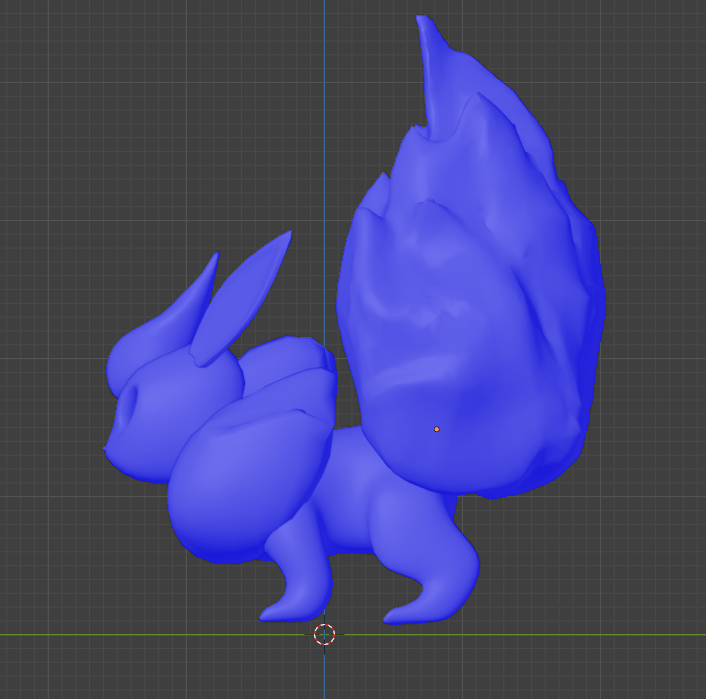Click empty grid space in bottom-right corner
This screenshot has width=706, height=699.
click(x=640, y=670)
